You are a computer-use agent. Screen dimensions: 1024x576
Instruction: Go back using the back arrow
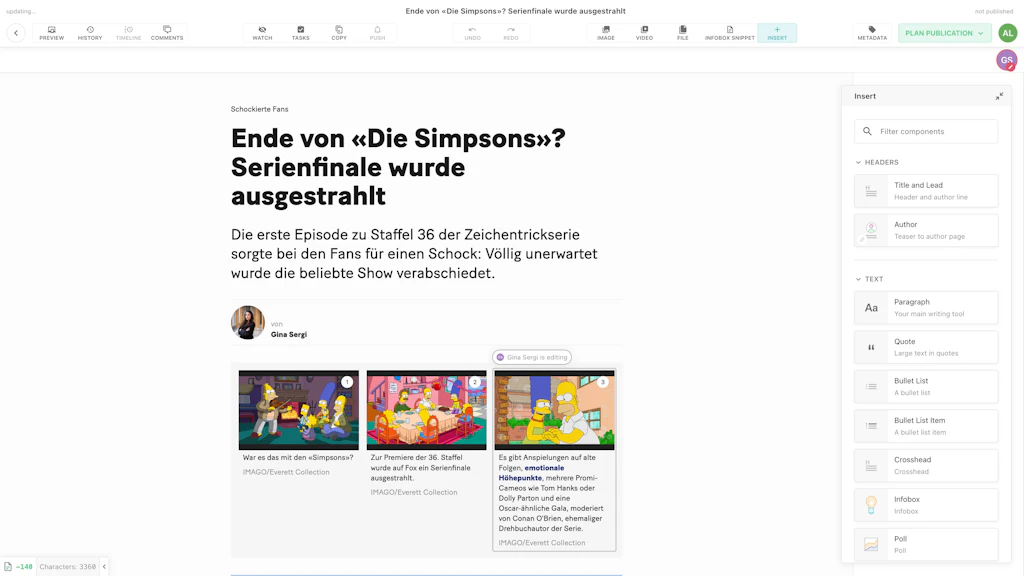(x=16, y=33)
